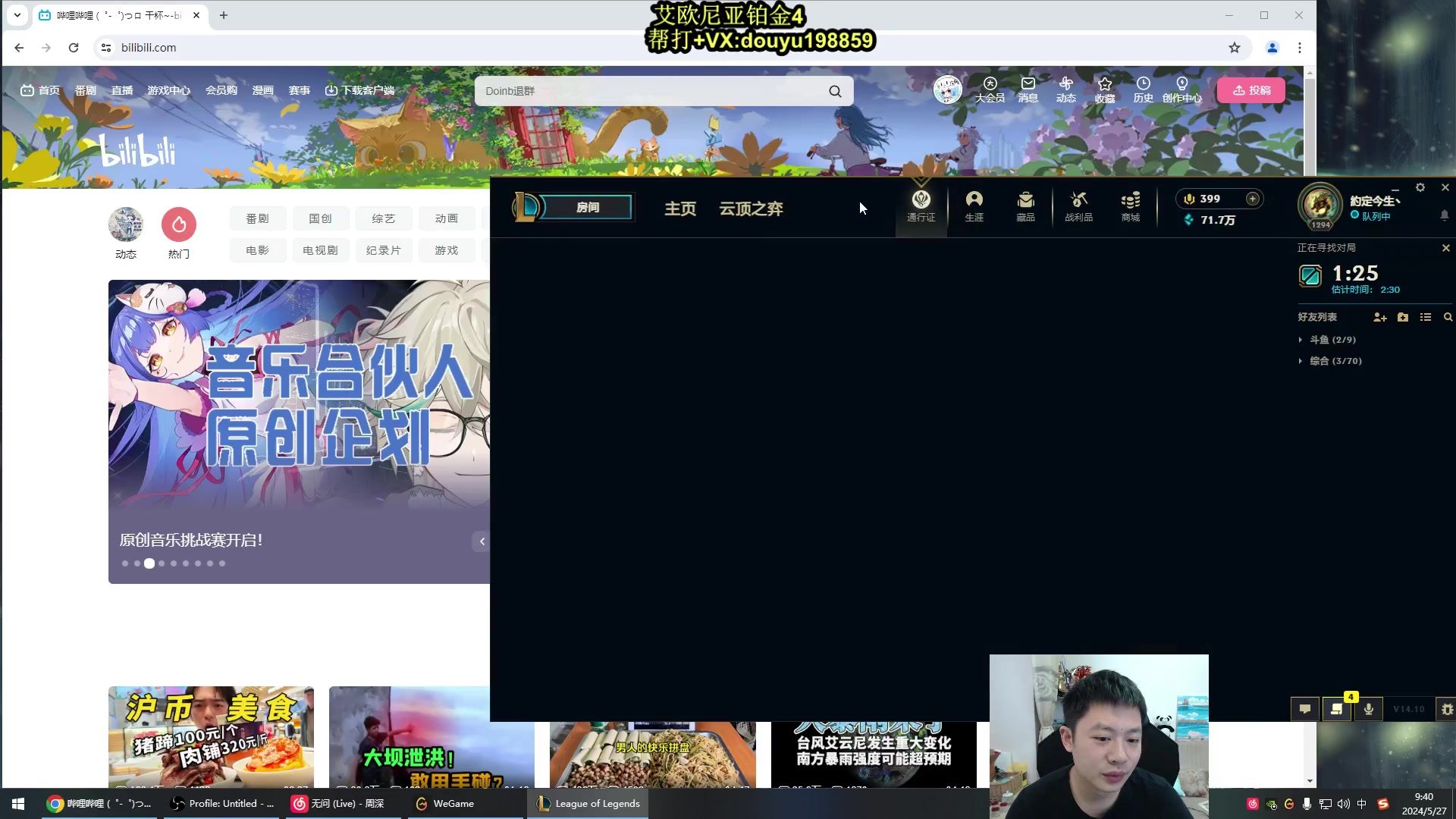
Task: Click the add friend icon
Action: coord(1379,317)
